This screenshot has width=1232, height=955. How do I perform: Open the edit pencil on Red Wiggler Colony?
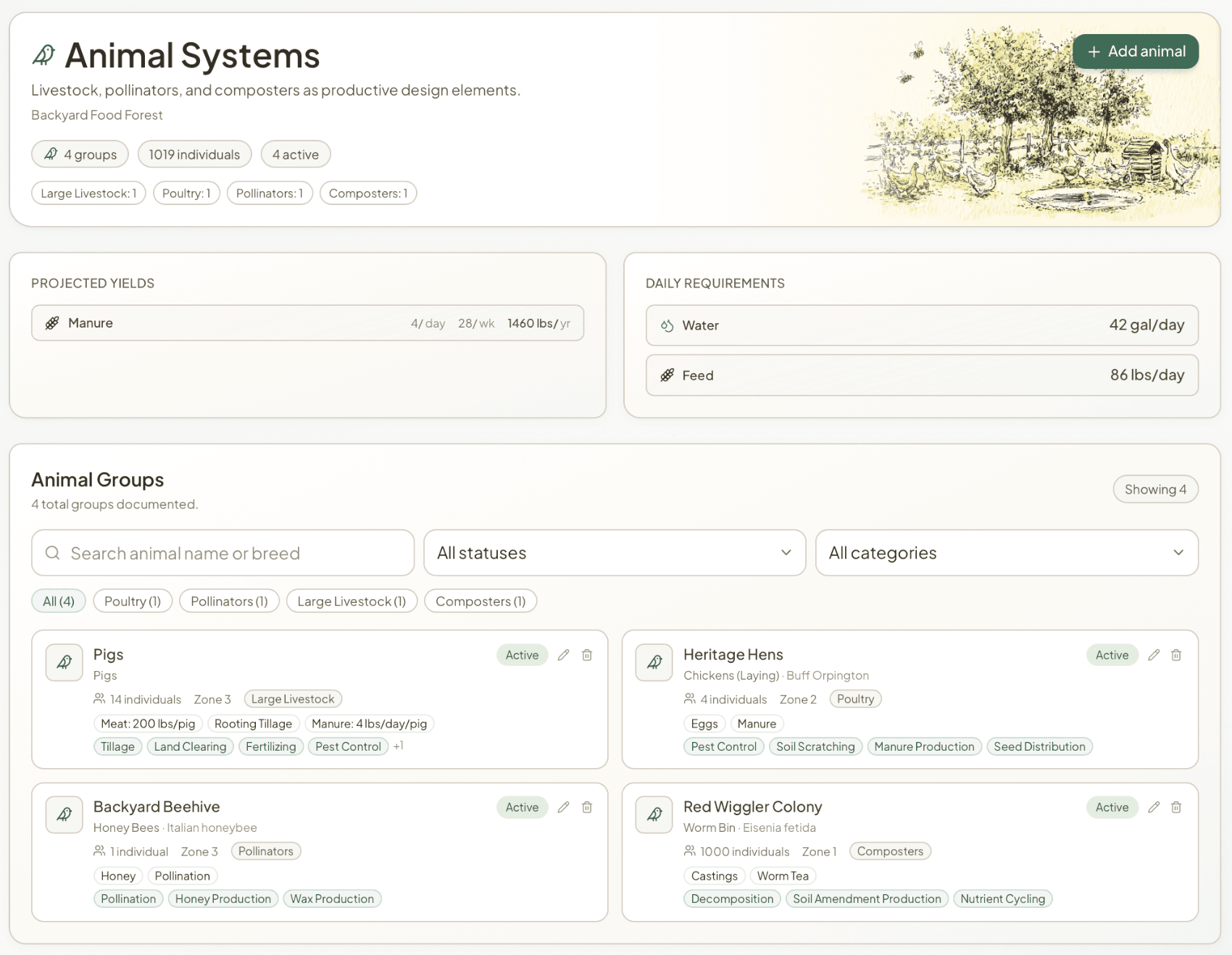1154,806
